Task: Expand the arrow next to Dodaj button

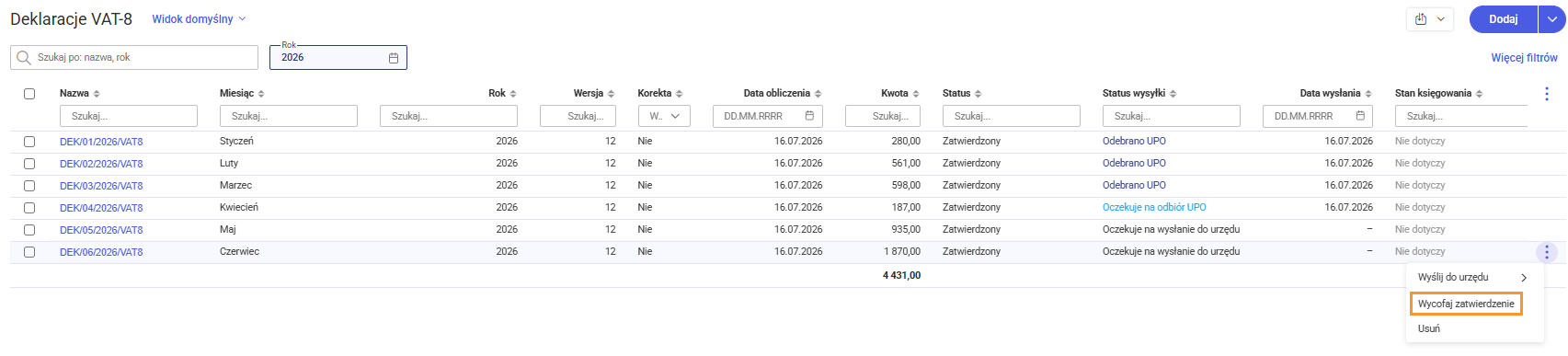Action: [1552, 19]
